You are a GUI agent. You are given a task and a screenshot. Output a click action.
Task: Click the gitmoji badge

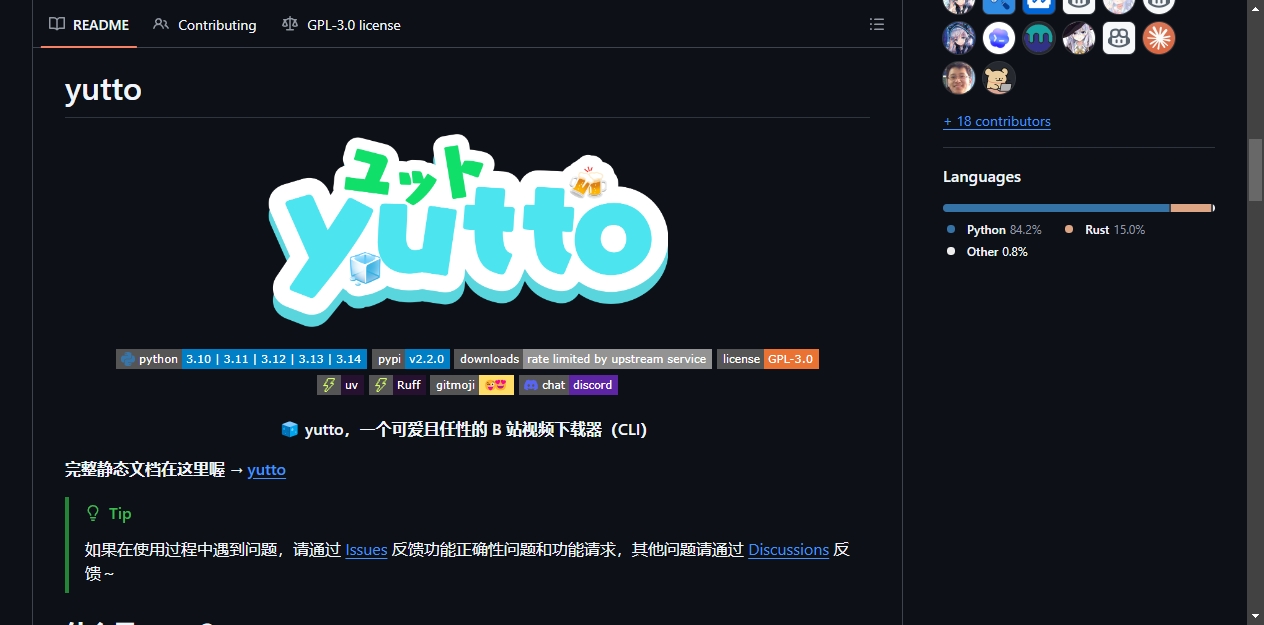pos(472,385)
